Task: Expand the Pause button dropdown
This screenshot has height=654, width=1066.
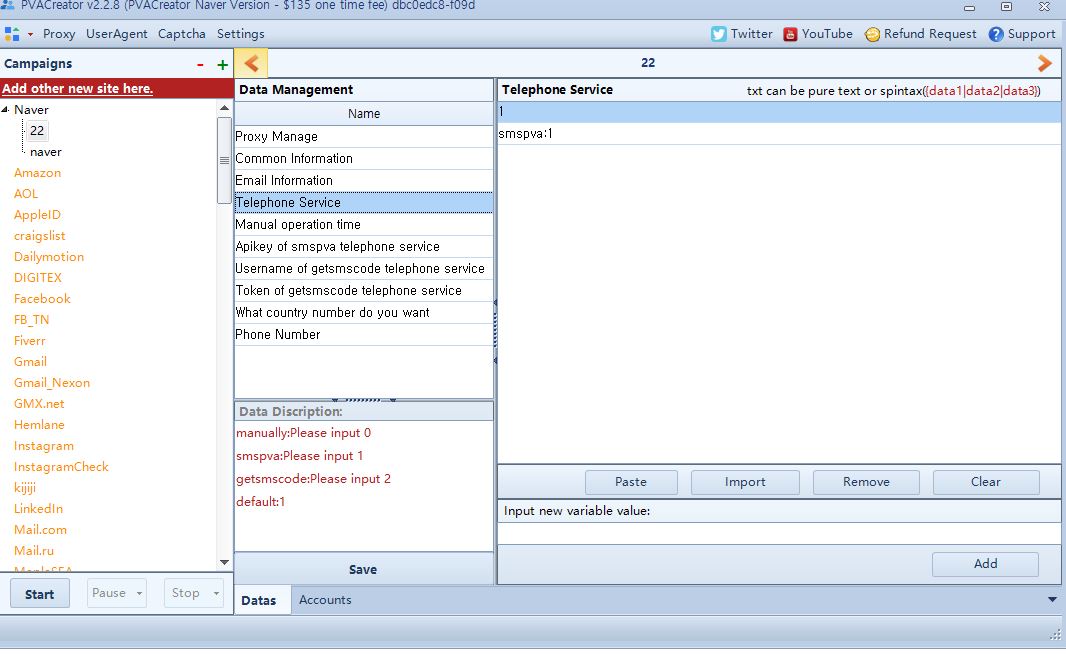Action: pyautogui.click(x=140, y=593)
